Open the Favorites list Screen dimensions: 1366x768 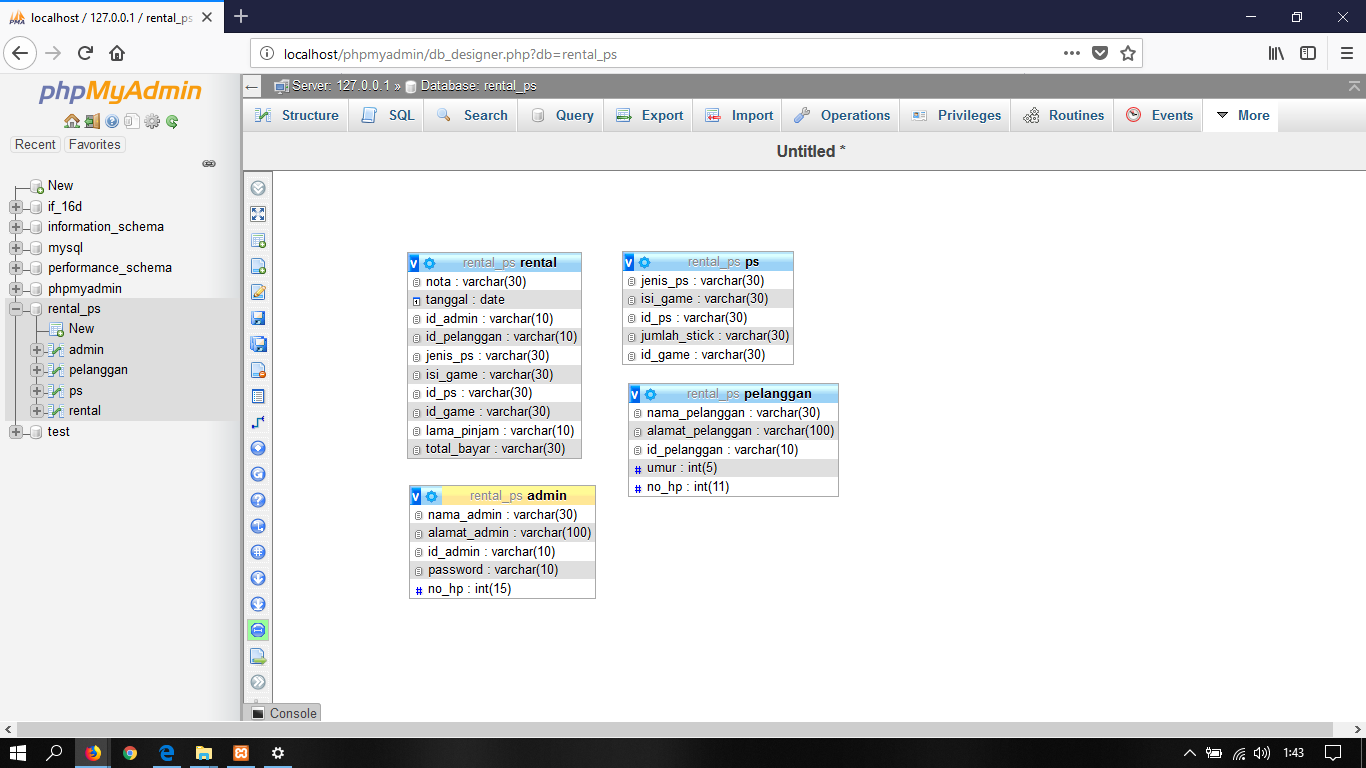point(94,144)
